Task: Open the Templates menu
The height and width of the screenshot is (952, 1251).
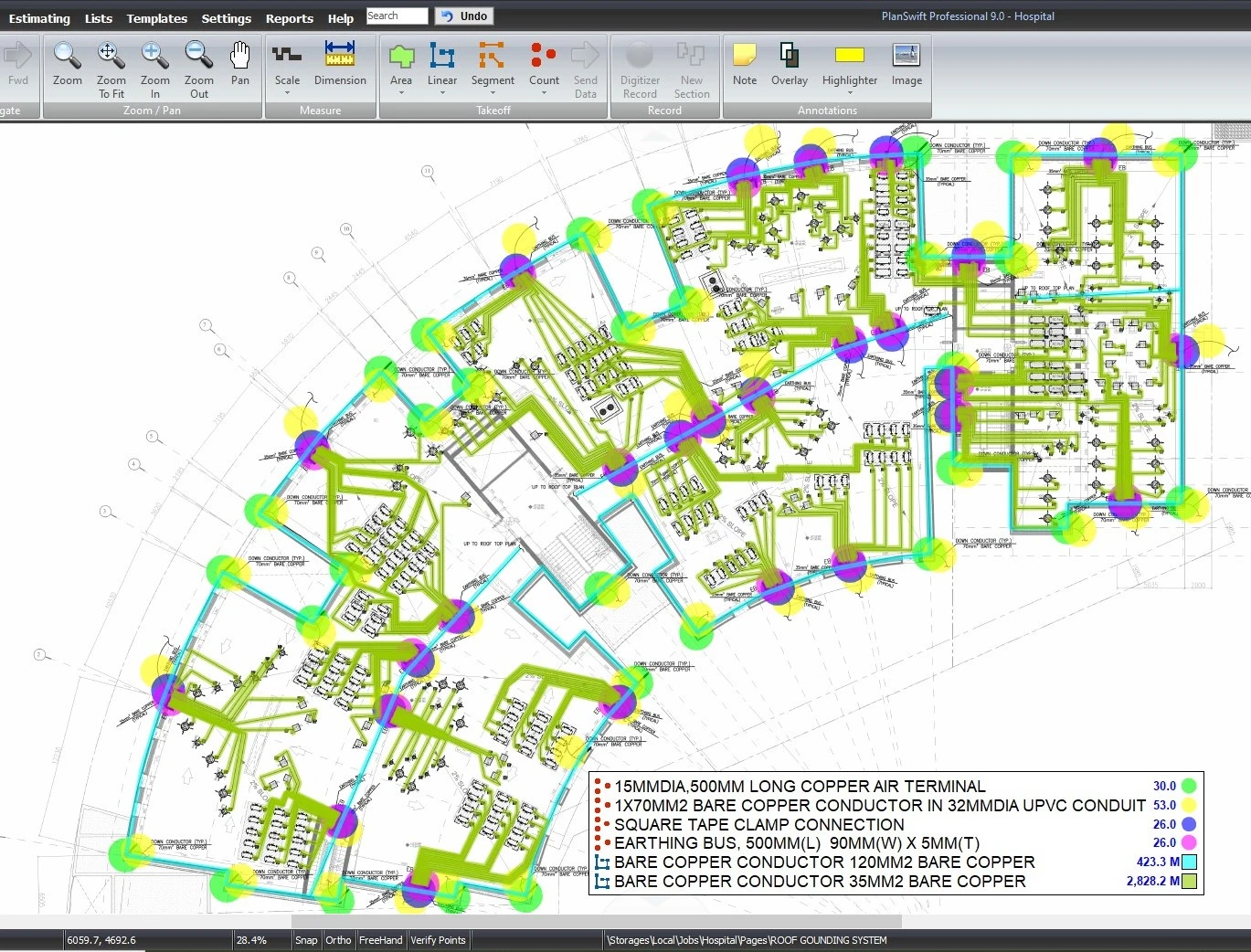Action: point(157,18)
